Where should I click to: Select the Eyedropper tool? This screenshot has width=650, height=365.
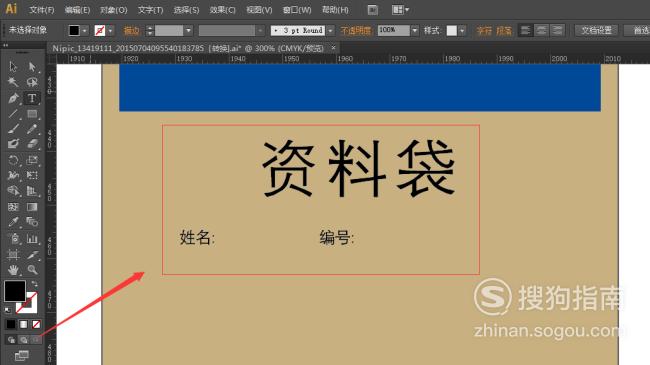click(13, 222)
